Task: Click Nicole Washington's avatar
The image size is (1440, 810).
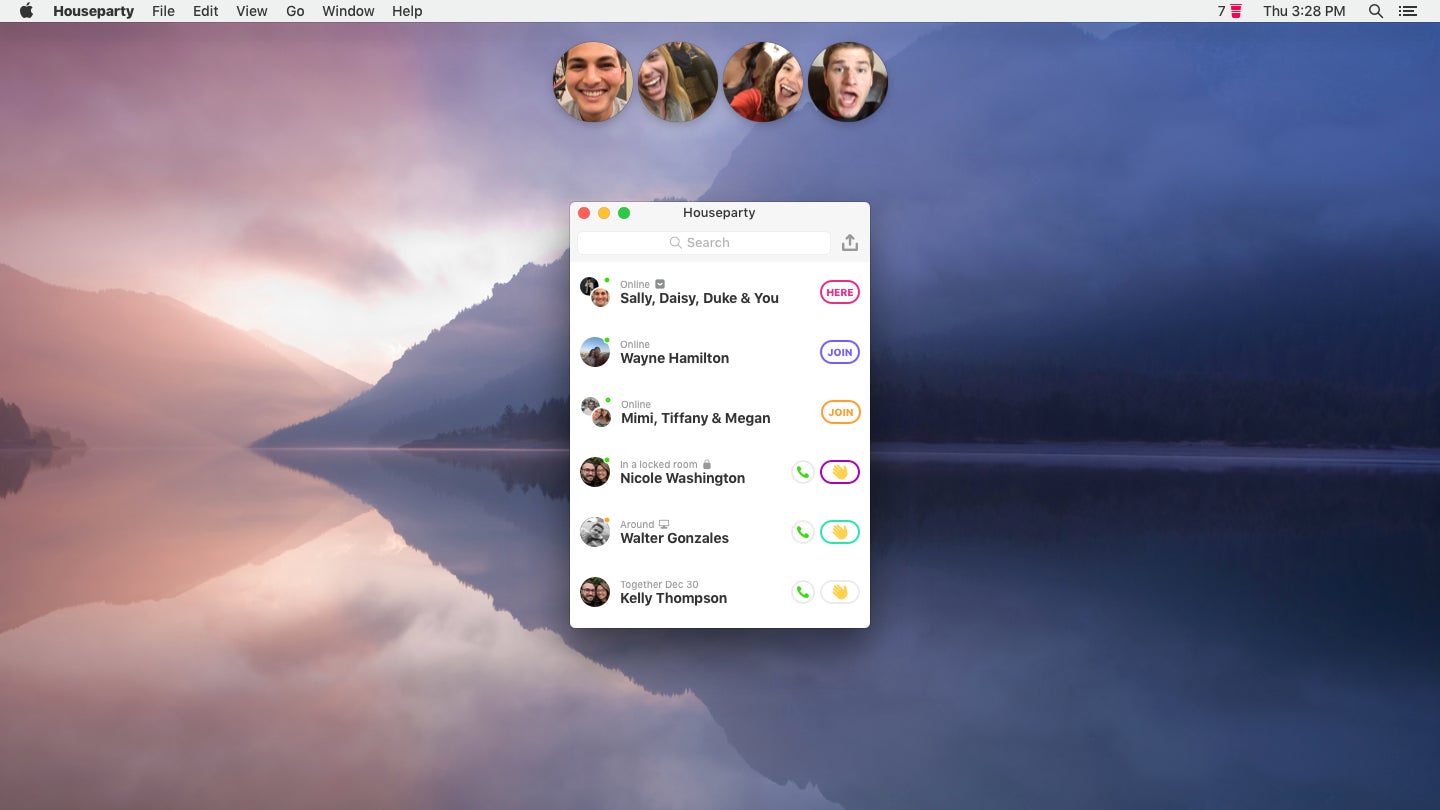Action: click(x=595, y=472)
